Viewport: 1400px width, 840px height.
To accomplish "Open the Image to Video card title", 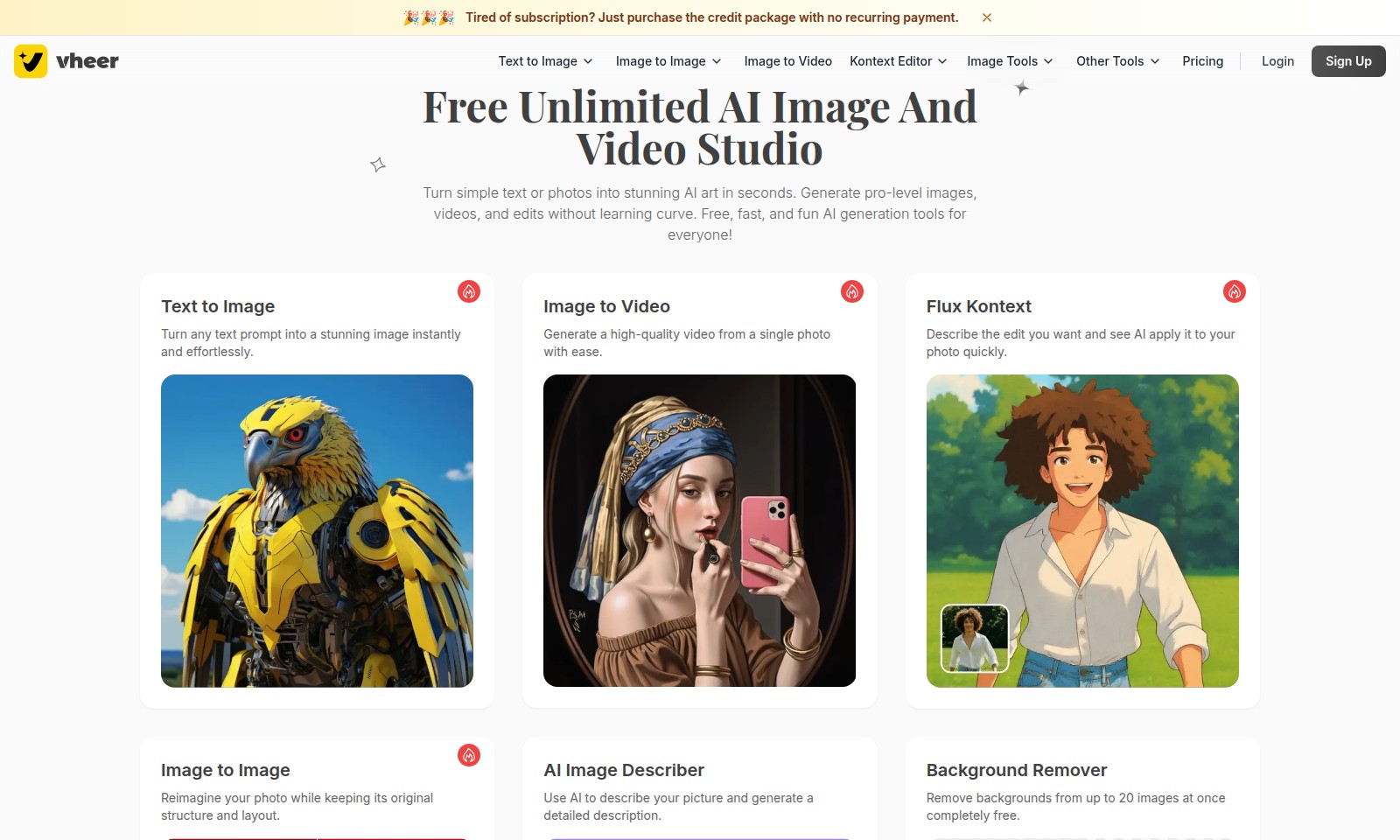I will 607,306.
